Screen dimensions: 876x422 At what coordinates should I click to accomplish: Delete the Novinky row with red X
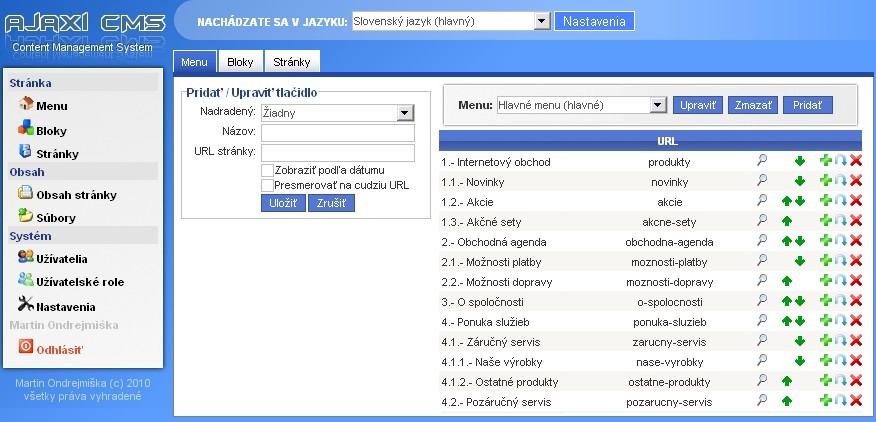856,181
